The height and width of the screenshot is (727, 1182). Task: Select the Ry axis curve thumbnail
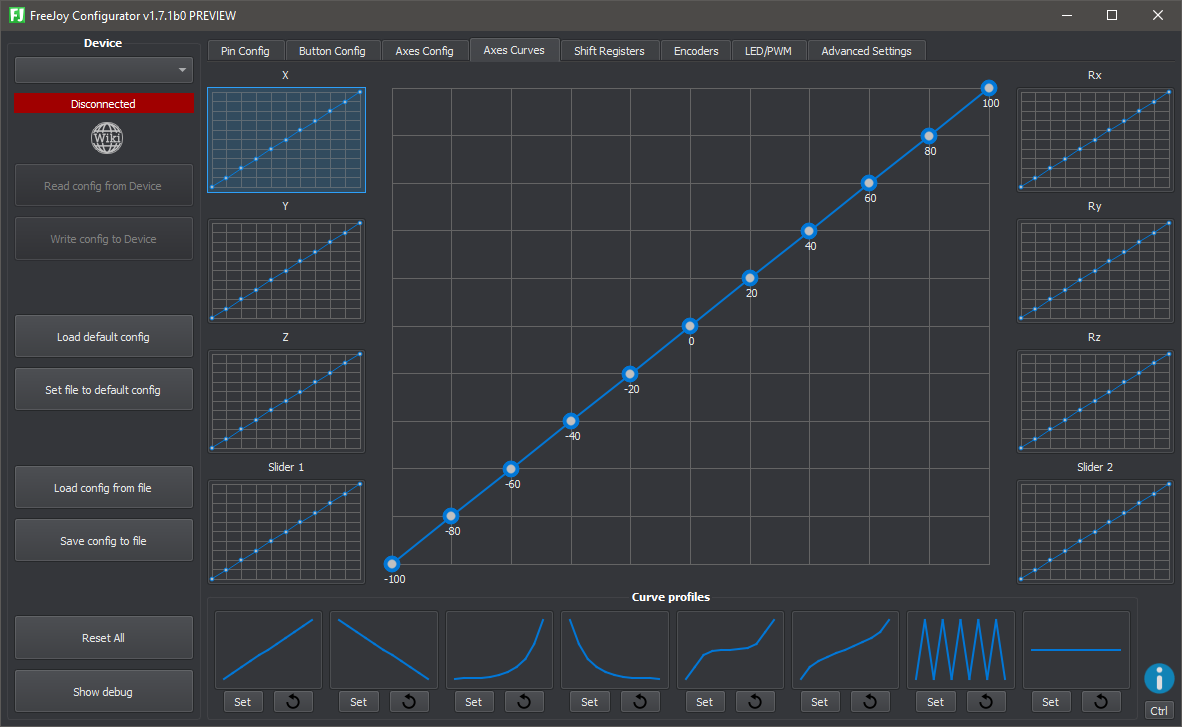1095,271
